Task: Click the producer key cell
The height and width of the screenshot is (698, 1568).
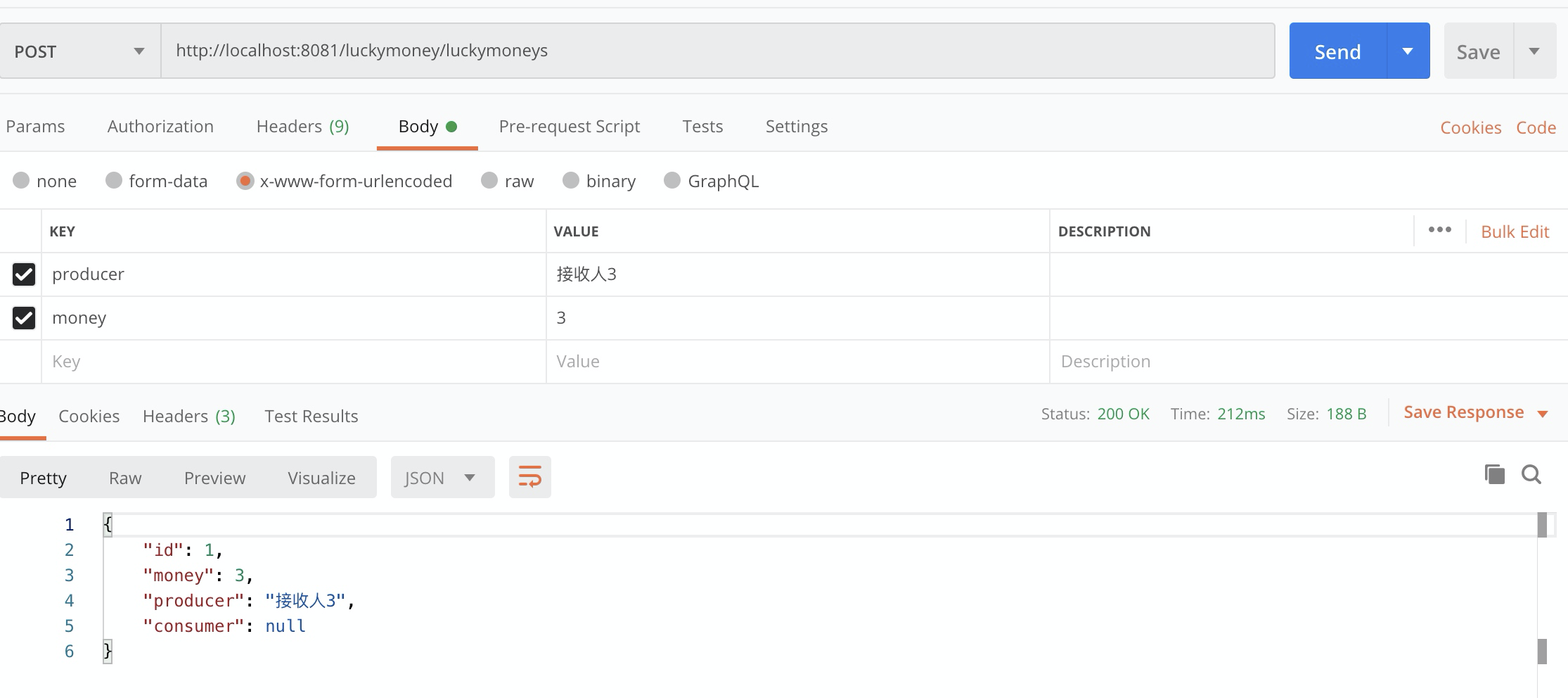Action: tap(294, 274)
